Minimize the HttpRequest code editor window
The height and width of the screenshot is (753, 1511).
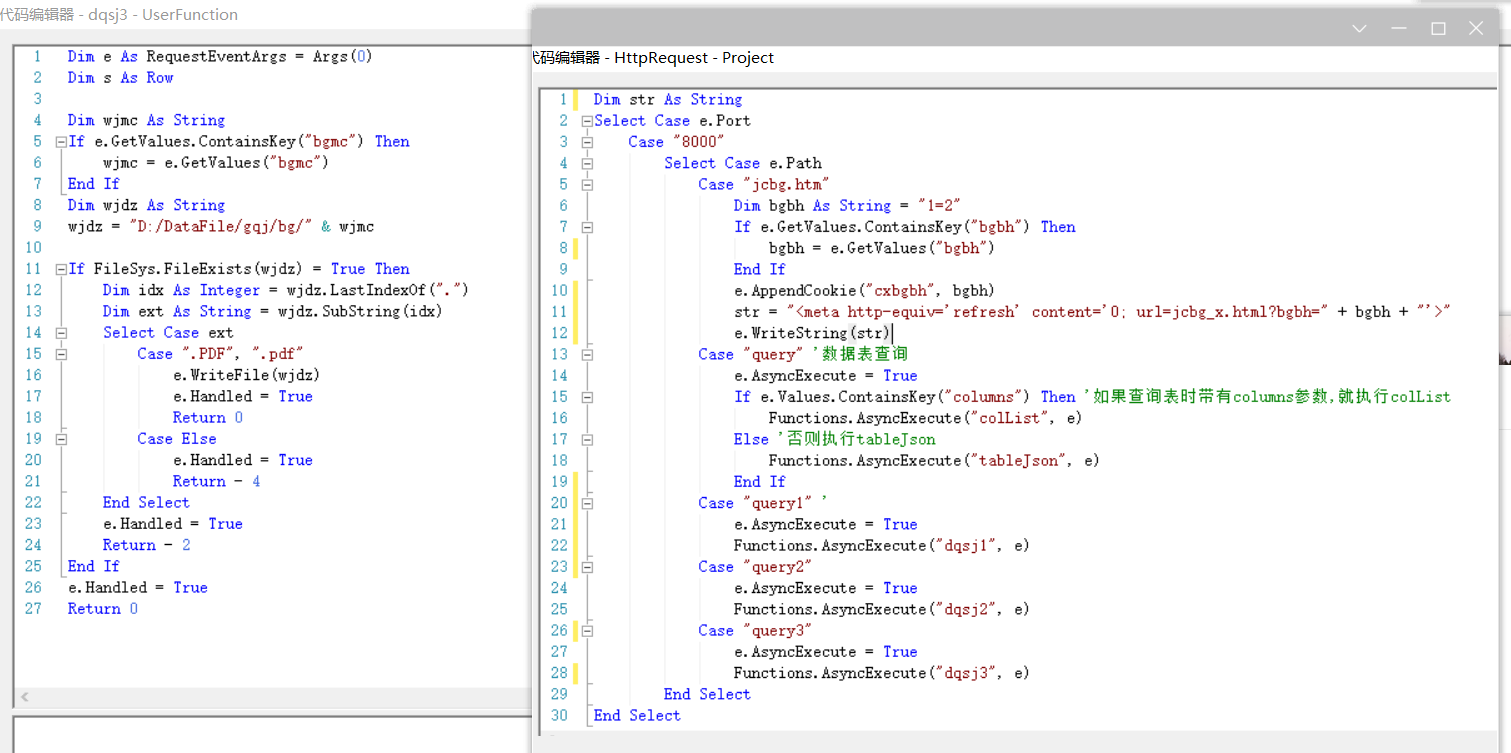click(x=1399, y=29)
